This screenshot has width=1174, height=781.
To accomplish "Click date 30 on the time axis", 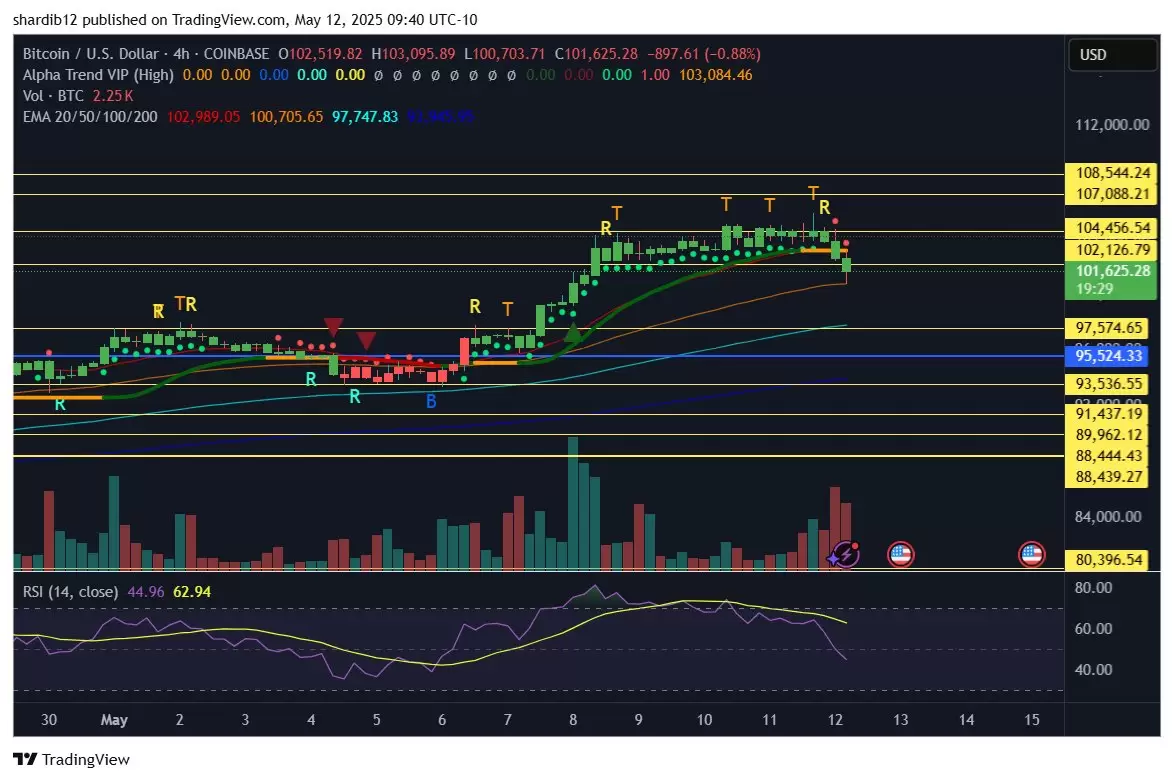I will [x=49, y=720].
